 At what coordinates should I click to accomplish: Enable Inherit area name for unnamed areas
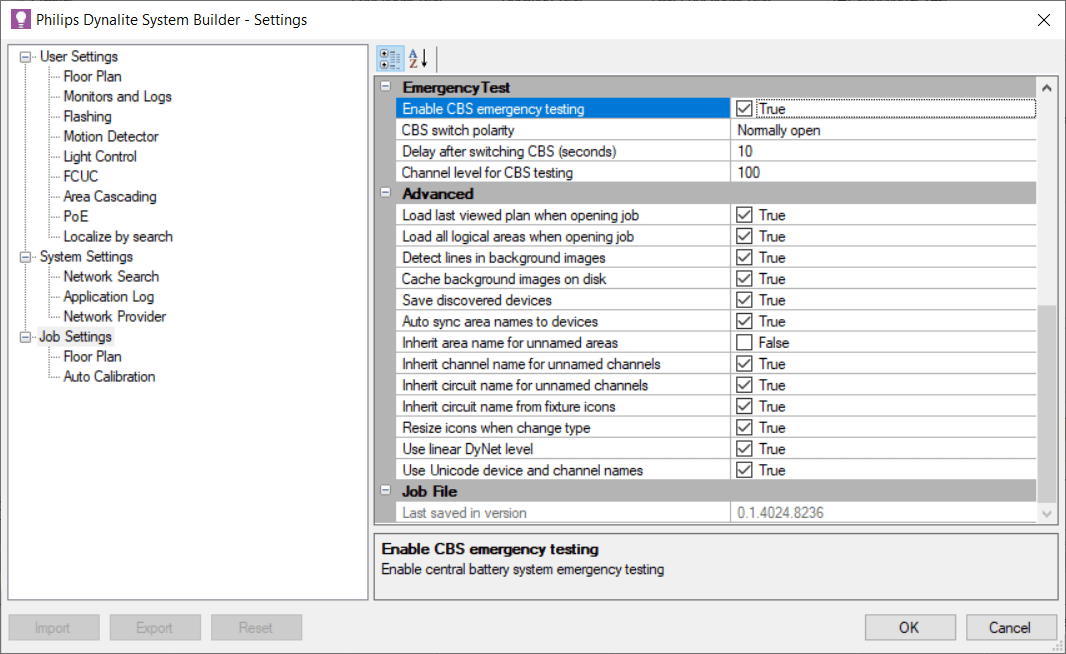coord(744,342)
